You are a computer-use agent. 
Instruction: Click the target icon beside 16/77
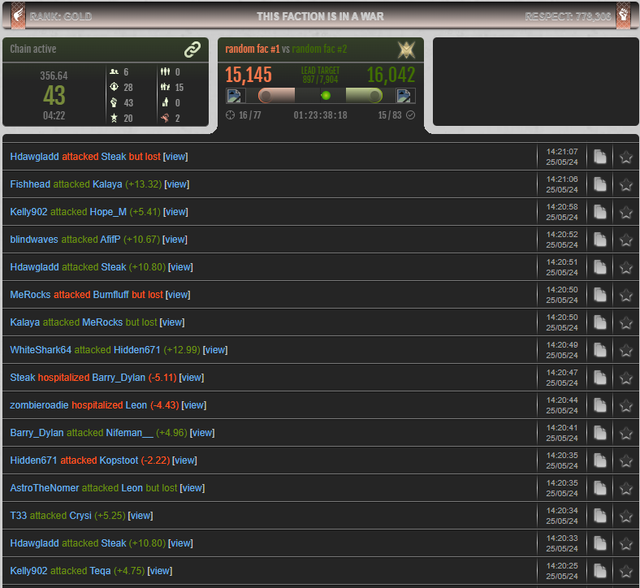230,115
